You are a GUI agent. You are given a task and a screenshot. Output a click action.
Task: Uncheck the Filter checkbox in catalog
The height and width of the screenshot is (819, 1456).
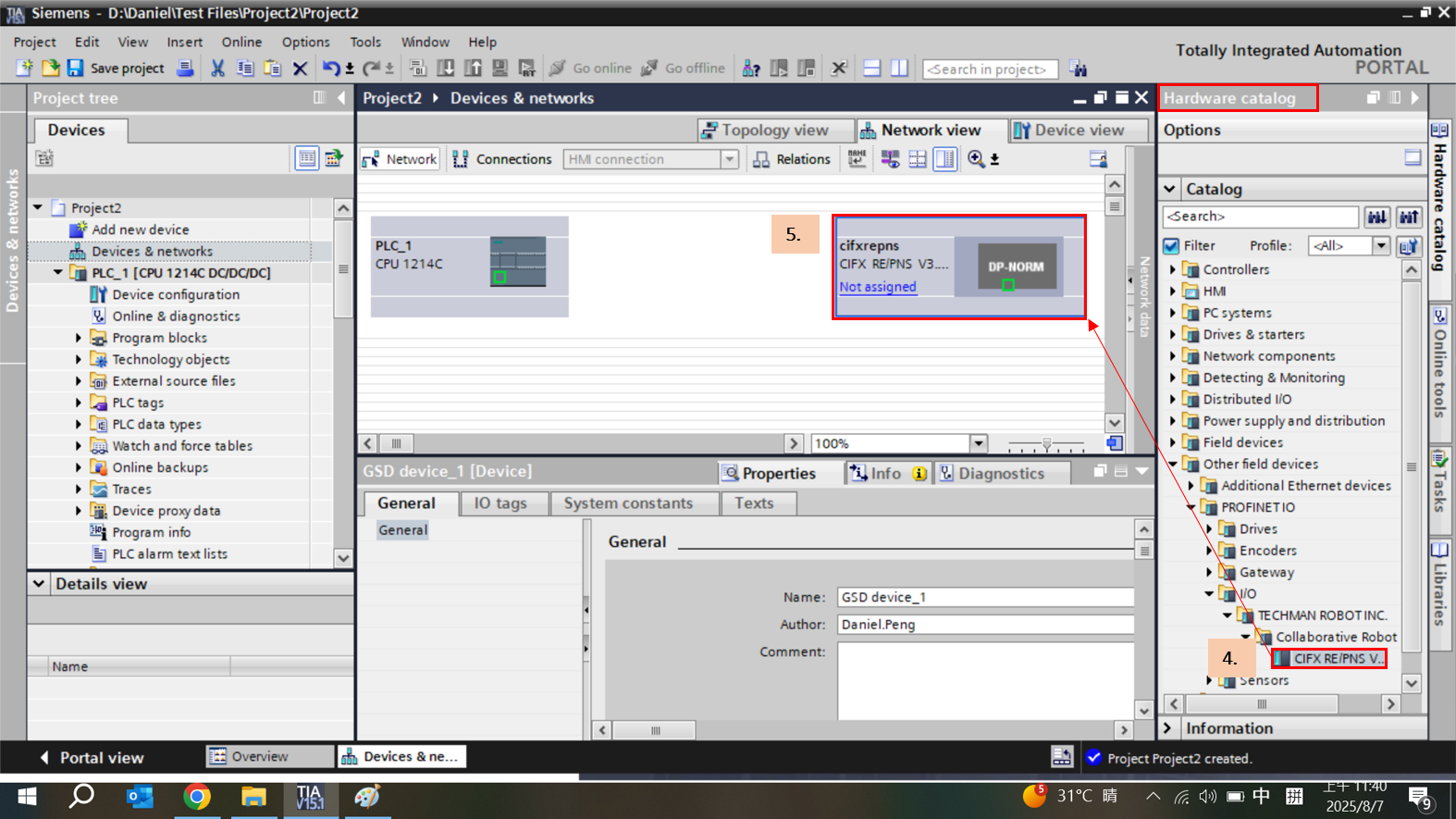coord(1171,245)
